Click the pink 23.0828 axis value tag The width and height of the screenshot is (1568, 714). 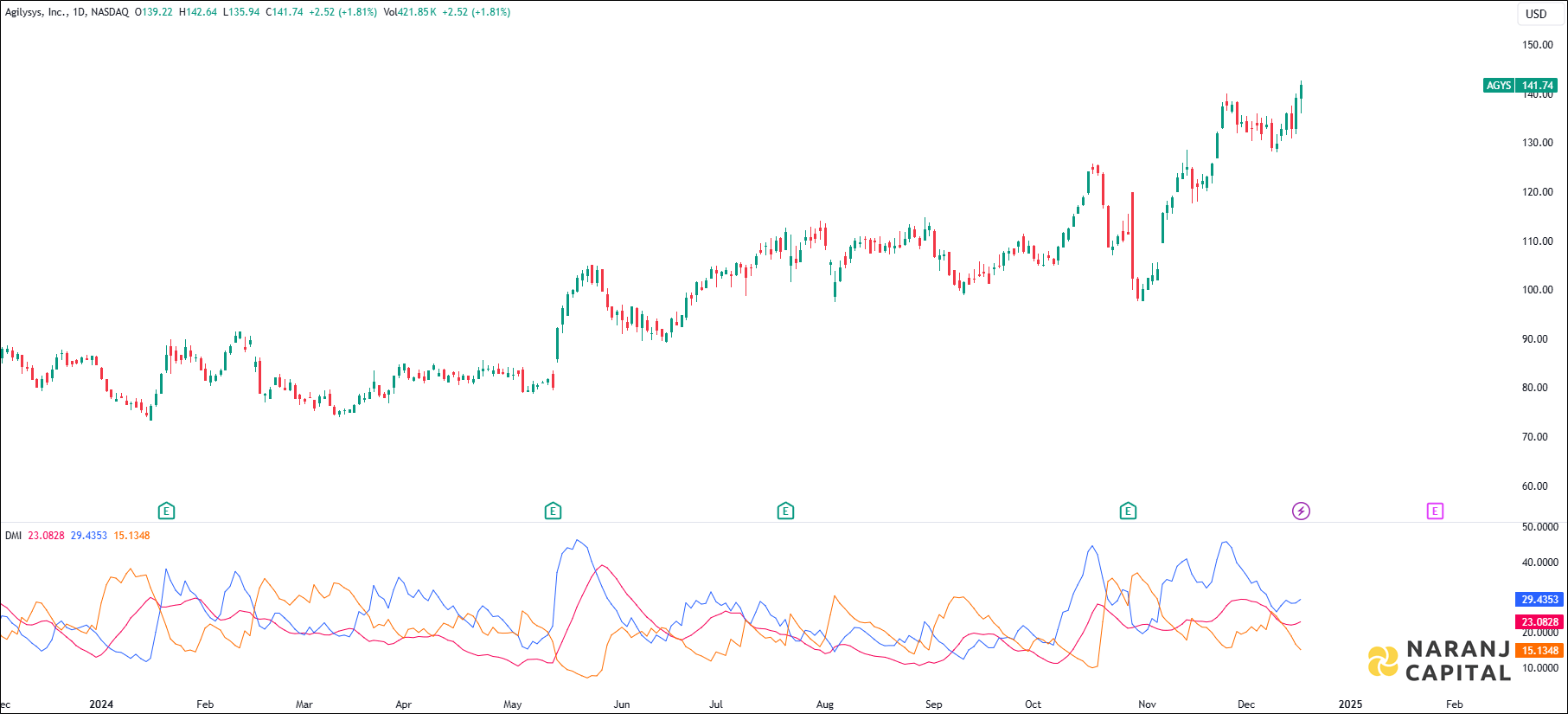pyautogui.click(x=1539, y=621)
